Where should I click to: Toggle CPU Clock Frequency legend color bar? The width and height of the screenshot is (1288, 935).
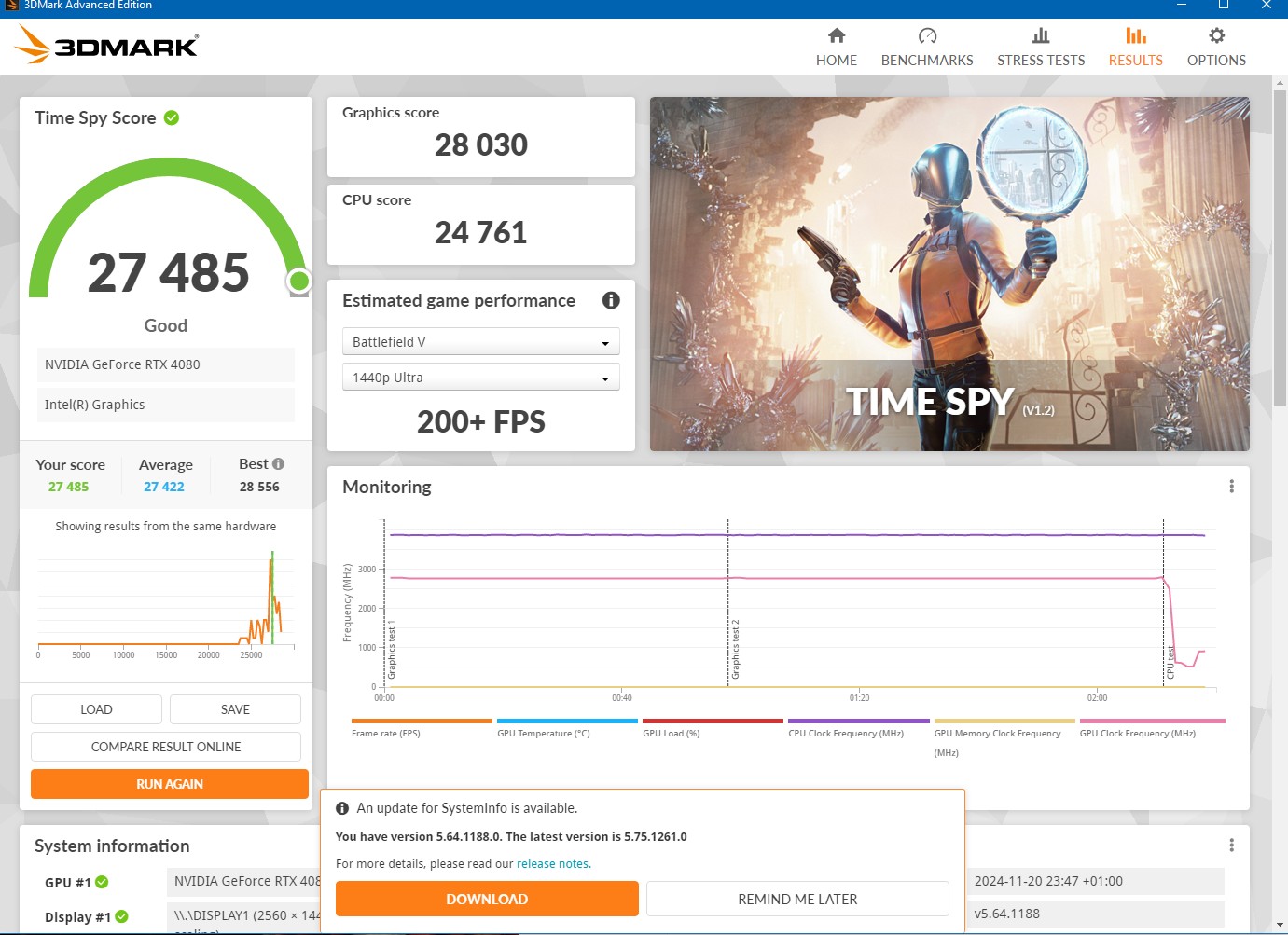tap(859, 721)
